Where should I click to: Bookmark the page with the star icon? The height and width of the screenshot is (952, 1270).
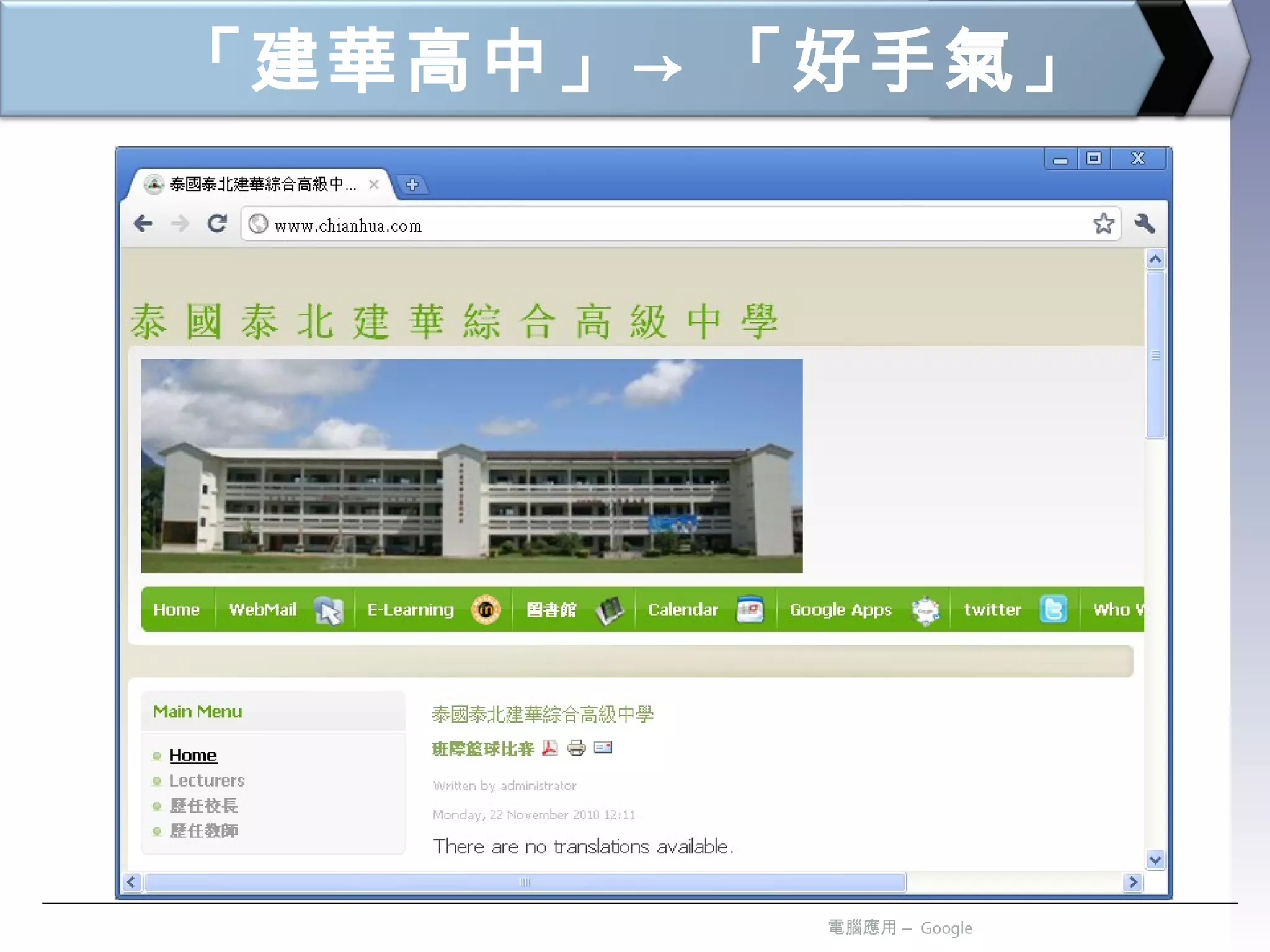tap(1103, 223)
